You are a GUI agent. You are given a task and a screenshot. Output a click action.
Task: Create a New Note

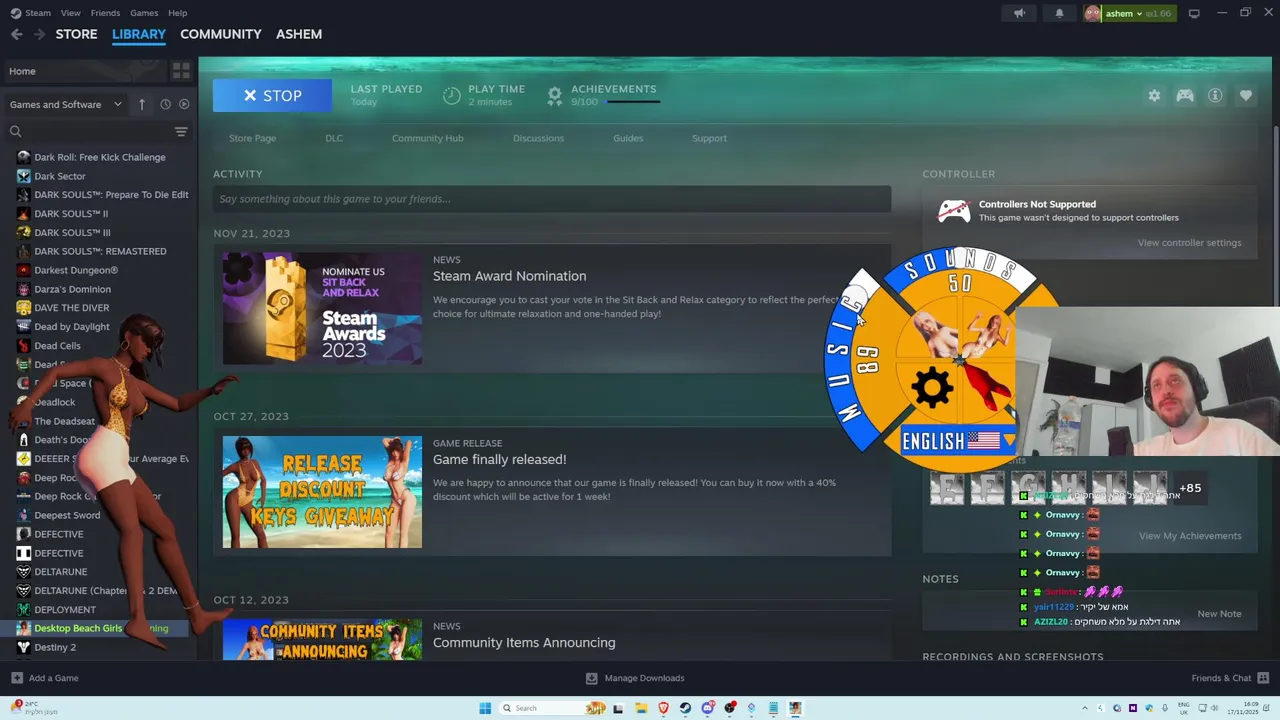[x=1219, y=613]
